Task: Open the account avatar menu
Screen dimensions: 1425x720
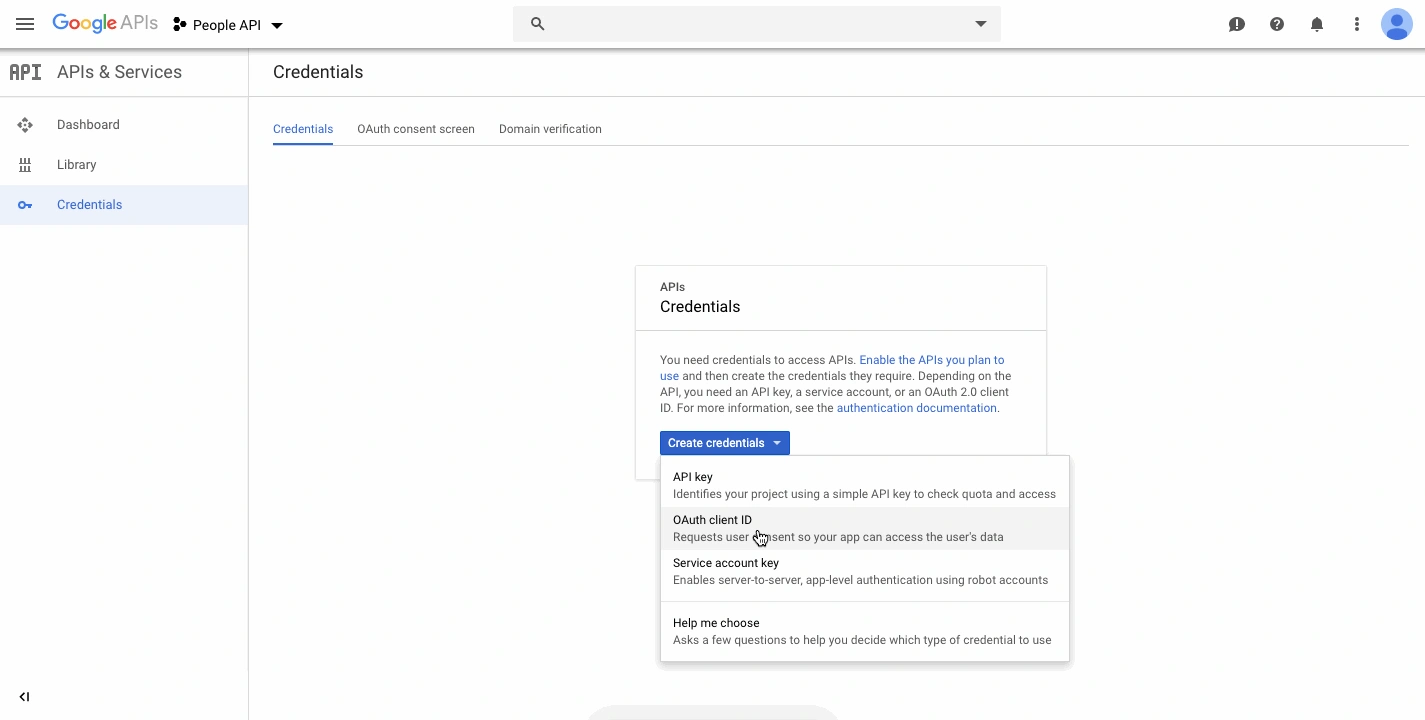Action: [1397, 24]
